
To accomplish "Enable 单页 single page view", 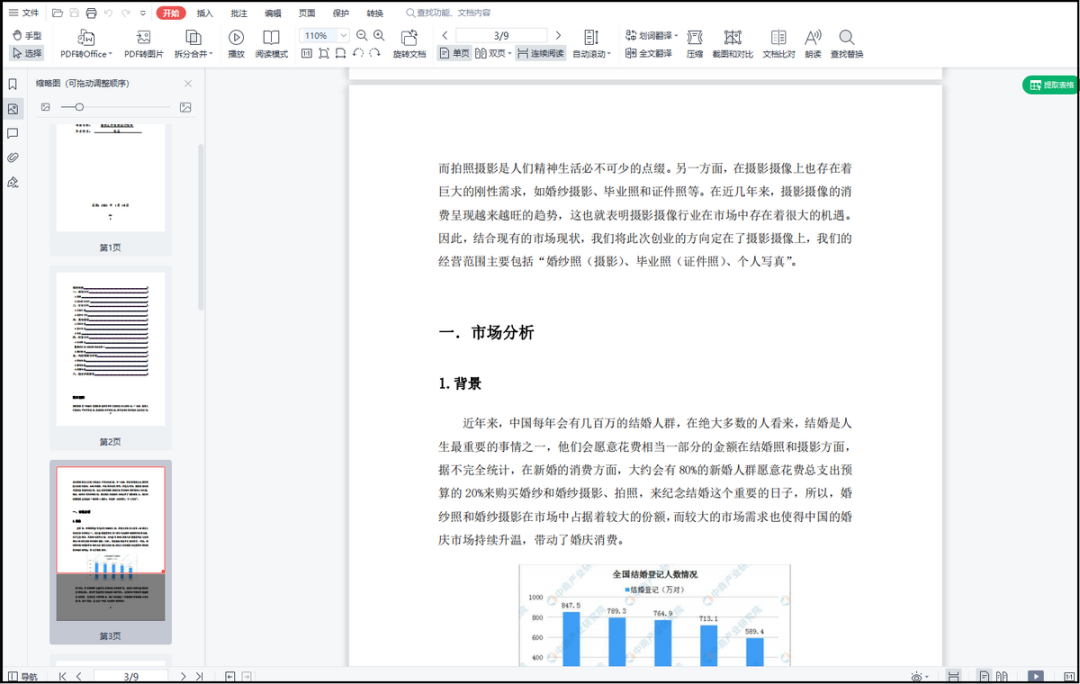I will pyautogui.click(x=454, y=53).
